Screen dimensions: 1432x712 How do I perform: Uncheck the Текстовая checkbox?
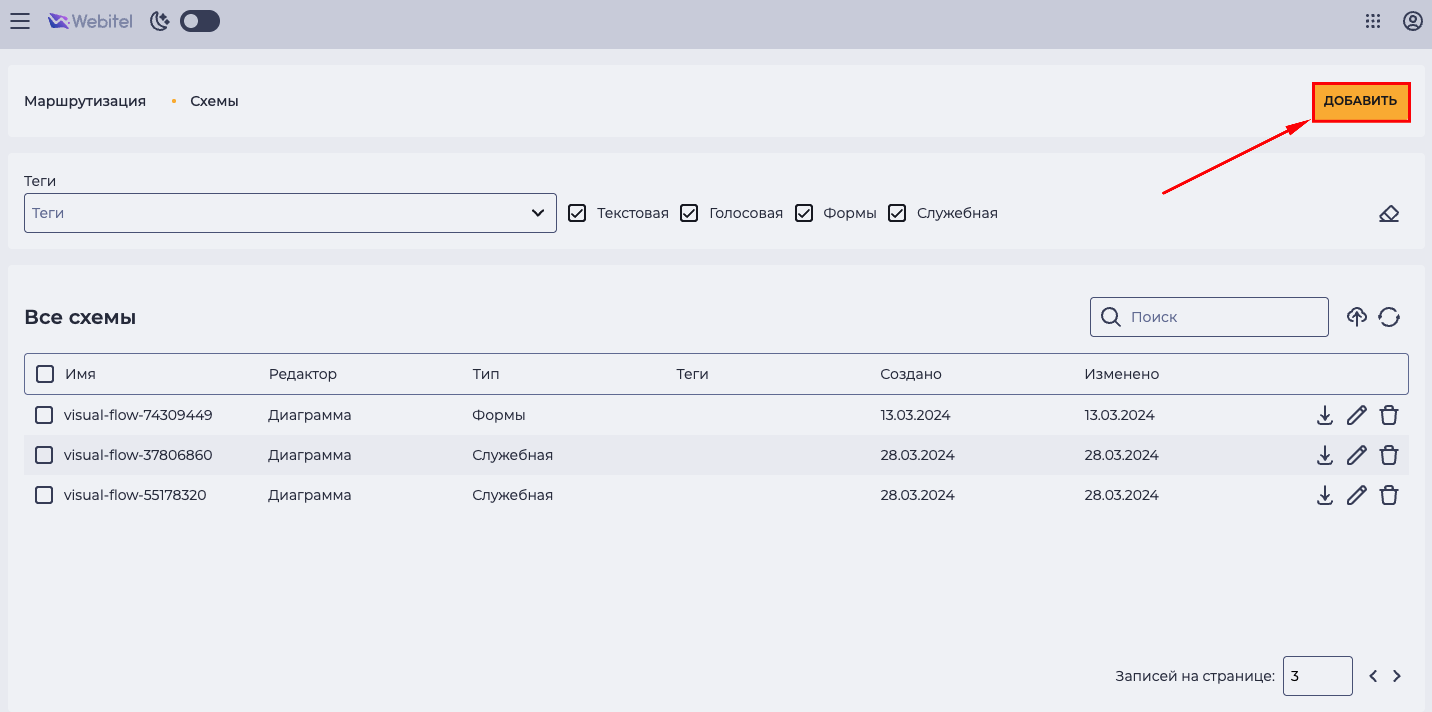577,213
